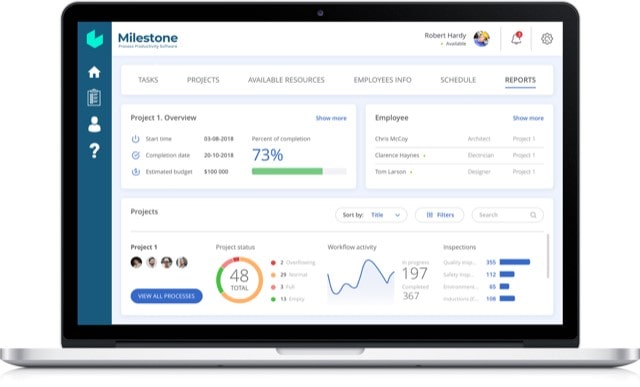Click the Full legend dot with value 3
This screenshot has height=387, width=640.
coord(273,287)
